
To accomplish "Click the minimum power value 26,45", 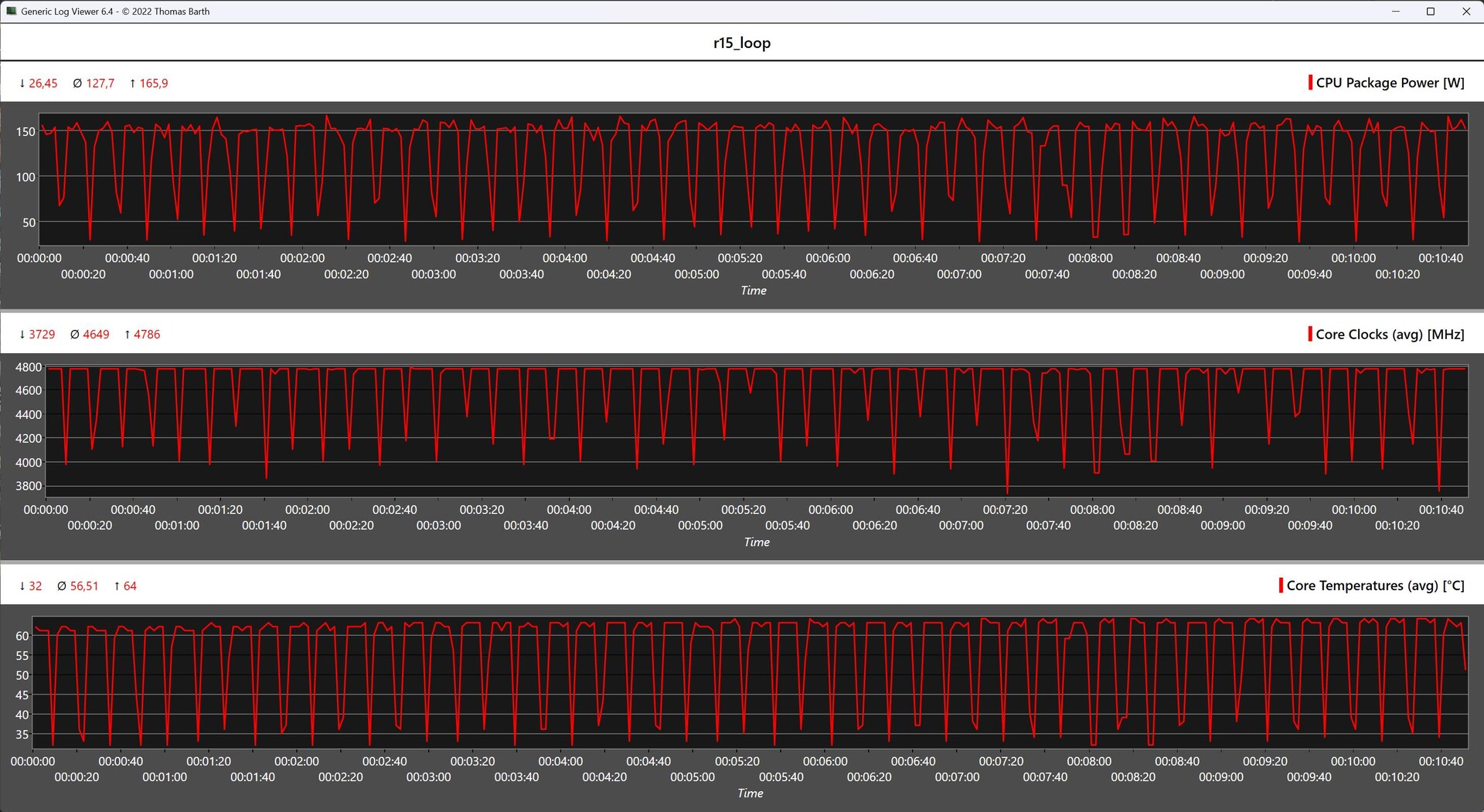I will 43,83.
